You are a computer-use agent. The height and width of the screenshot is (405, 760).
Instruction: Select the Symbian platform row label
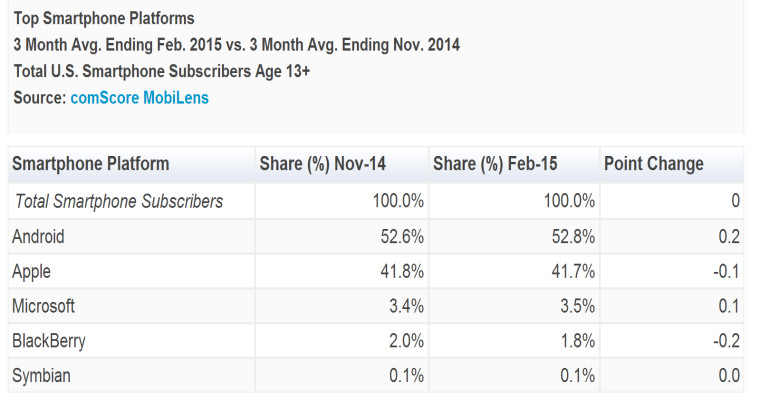coord(42,376)
